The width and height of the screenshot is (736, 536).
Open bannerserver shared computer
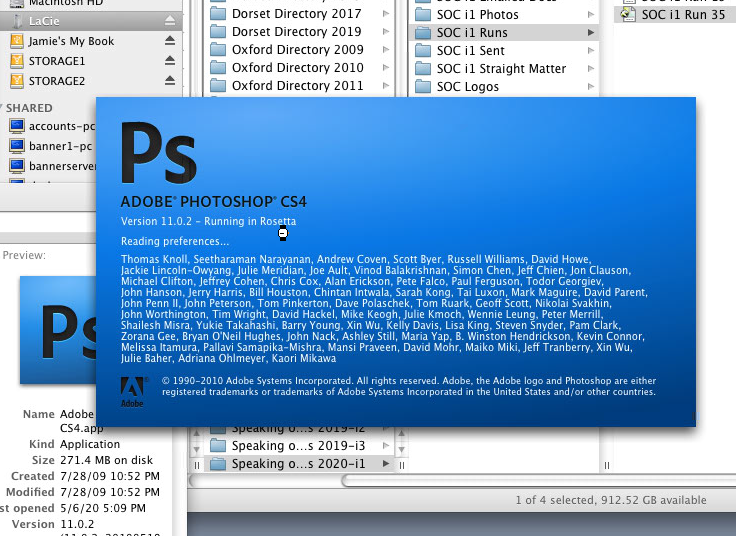[53, 166]
